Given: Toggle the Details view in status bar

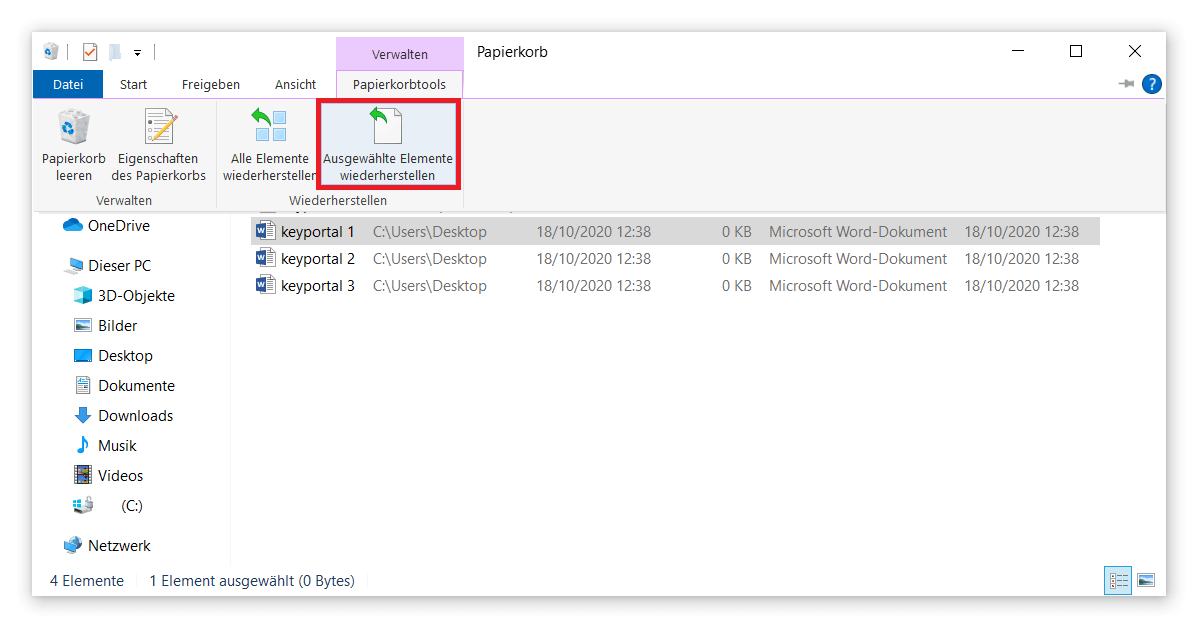Looking at the screenshot, I should (1117, 580).
